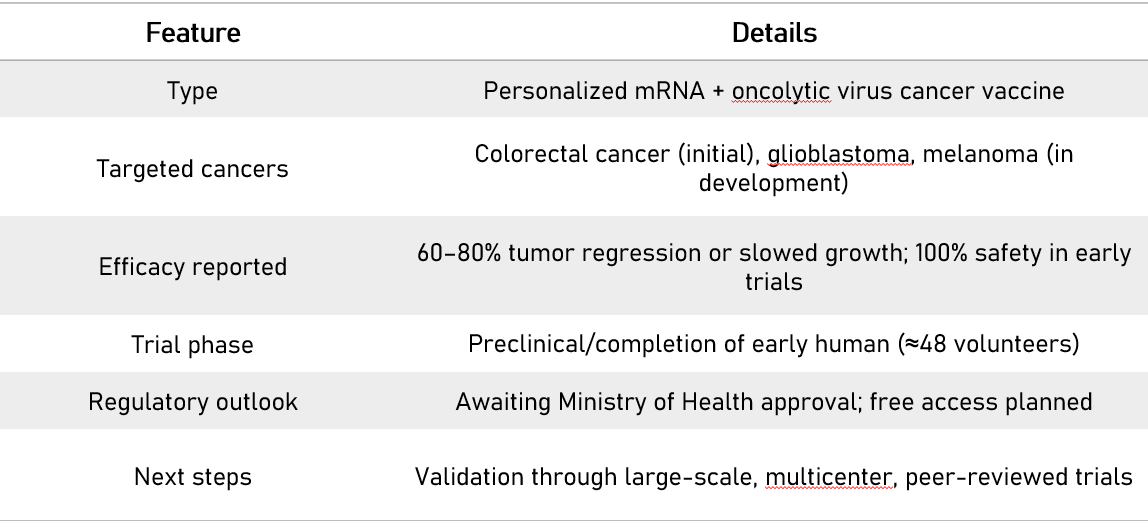The height and width of the screenshot is (521, 1148).
Task: Click the word 'trials' under efficacy details
Action: coord(774,282)
